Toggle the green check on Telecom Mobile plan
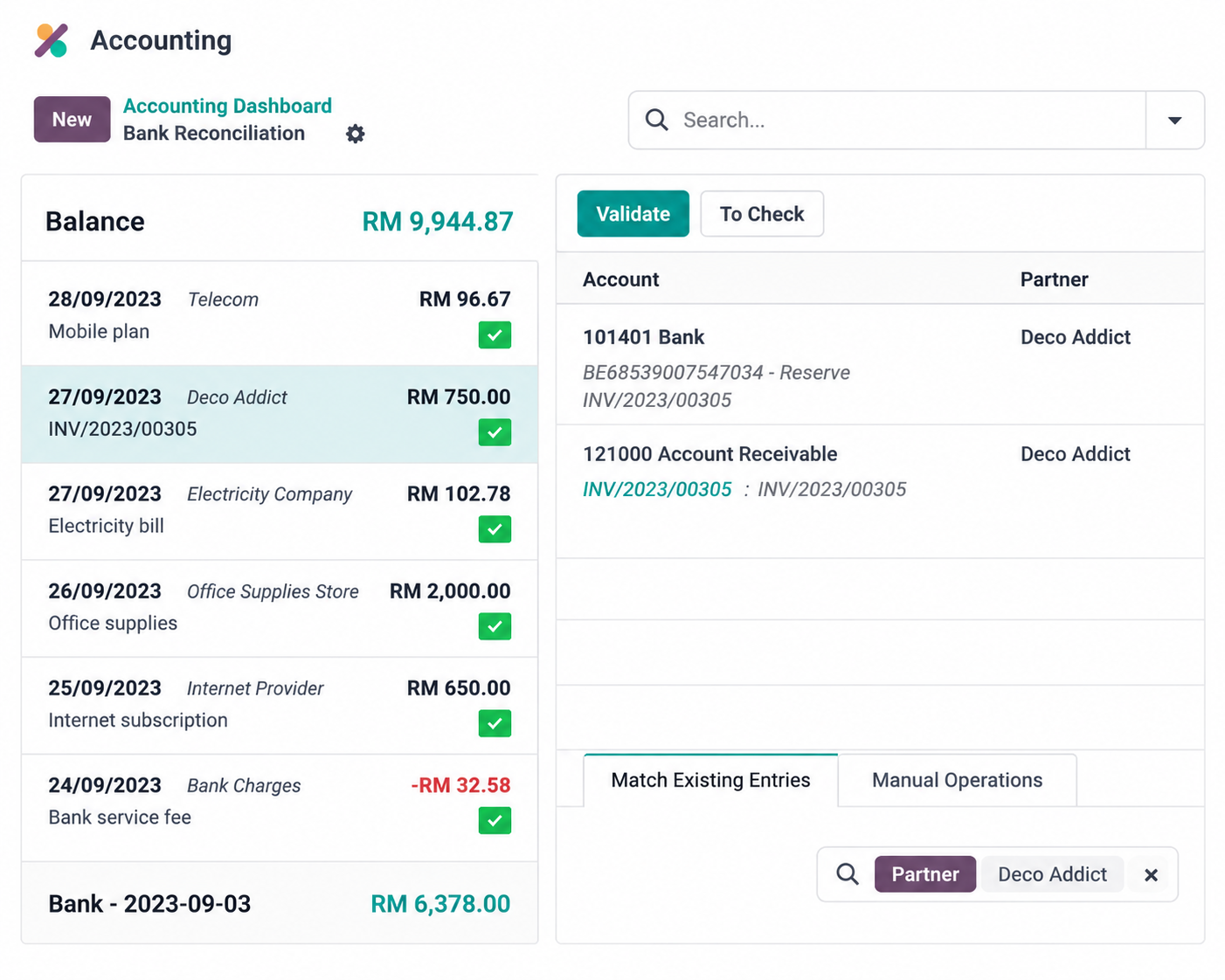This screenshot has width=1225, height=980. tap(495, 335)
